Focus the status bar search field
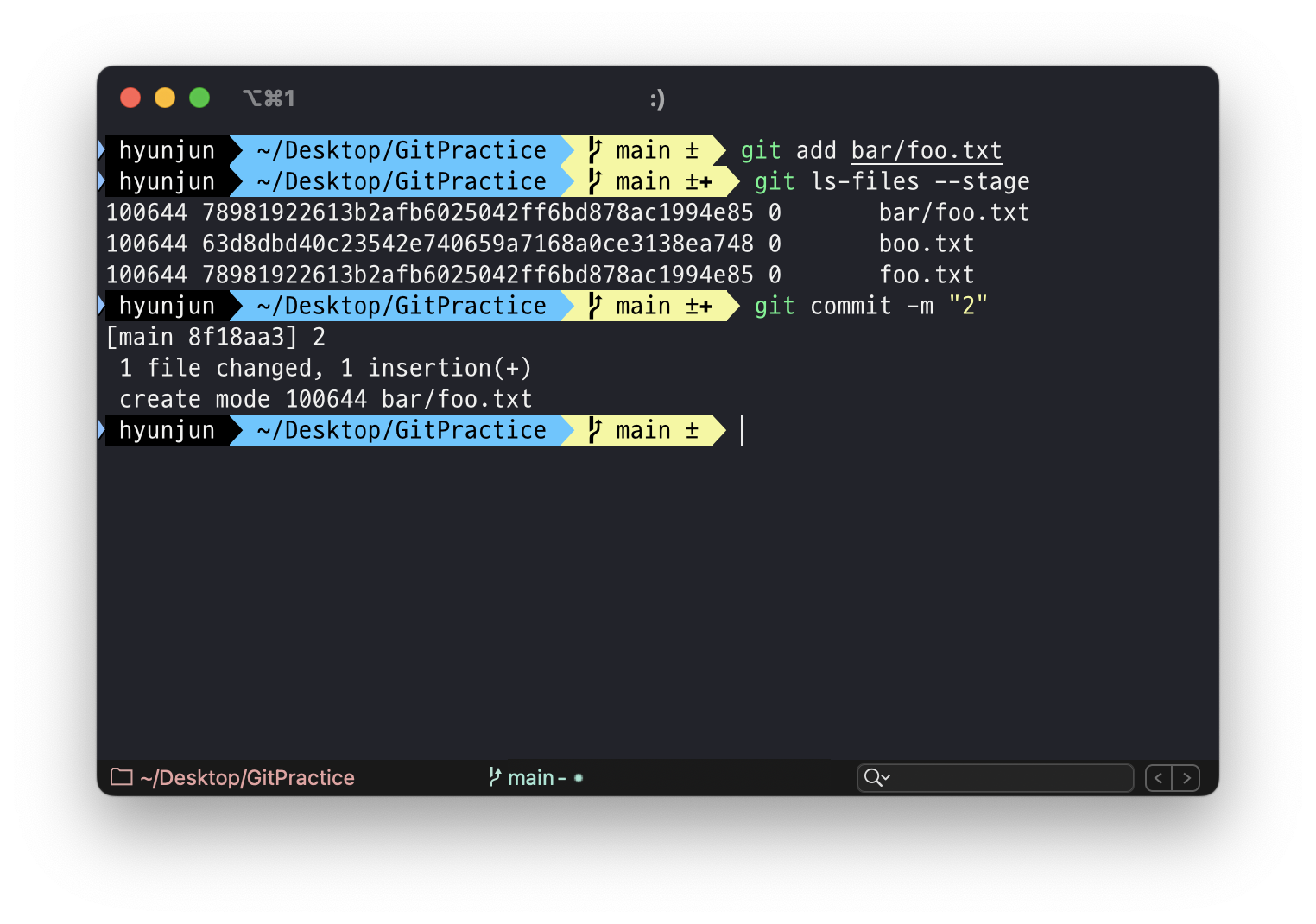 pos(995,778)
